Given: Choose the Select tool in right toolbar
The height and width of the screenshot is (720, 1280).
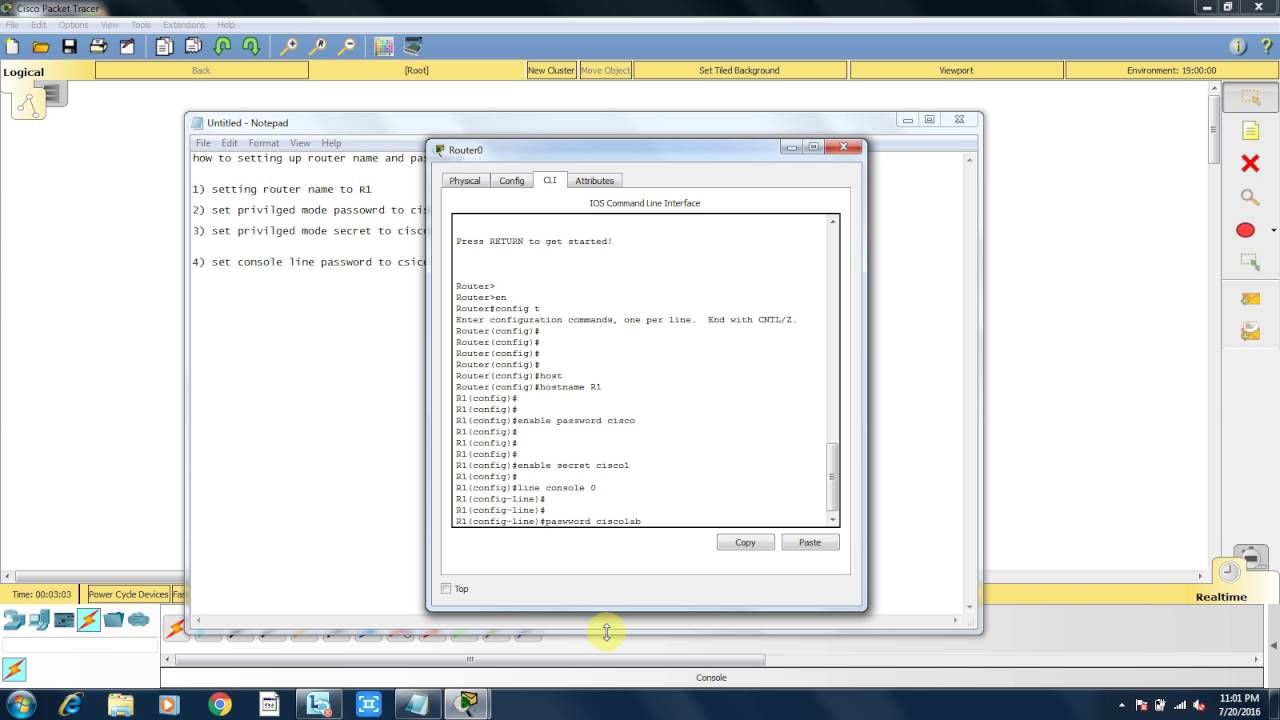Looking at the screenshot, I should 1250,98.
